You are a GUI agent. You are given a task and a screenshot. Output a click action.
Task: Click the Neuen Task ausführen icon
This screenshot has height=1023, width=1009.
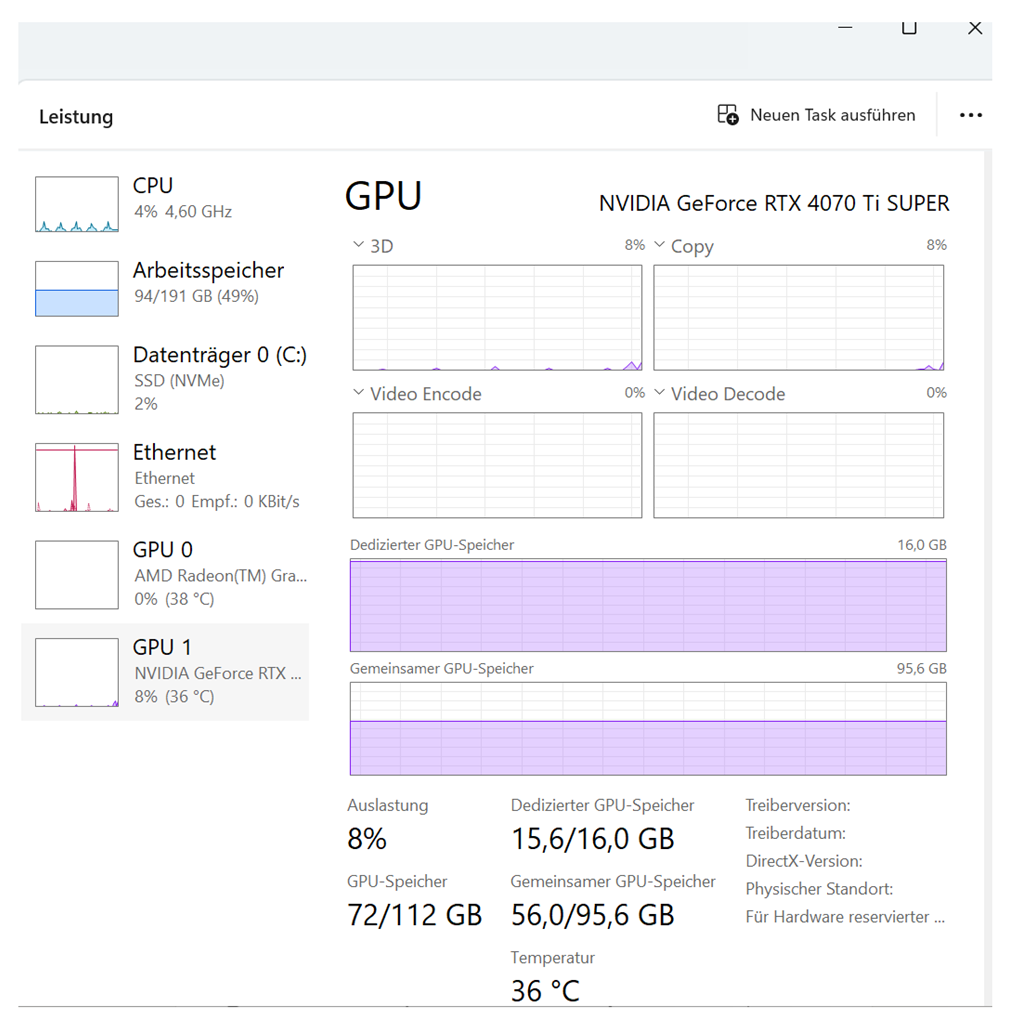(728, 115)
